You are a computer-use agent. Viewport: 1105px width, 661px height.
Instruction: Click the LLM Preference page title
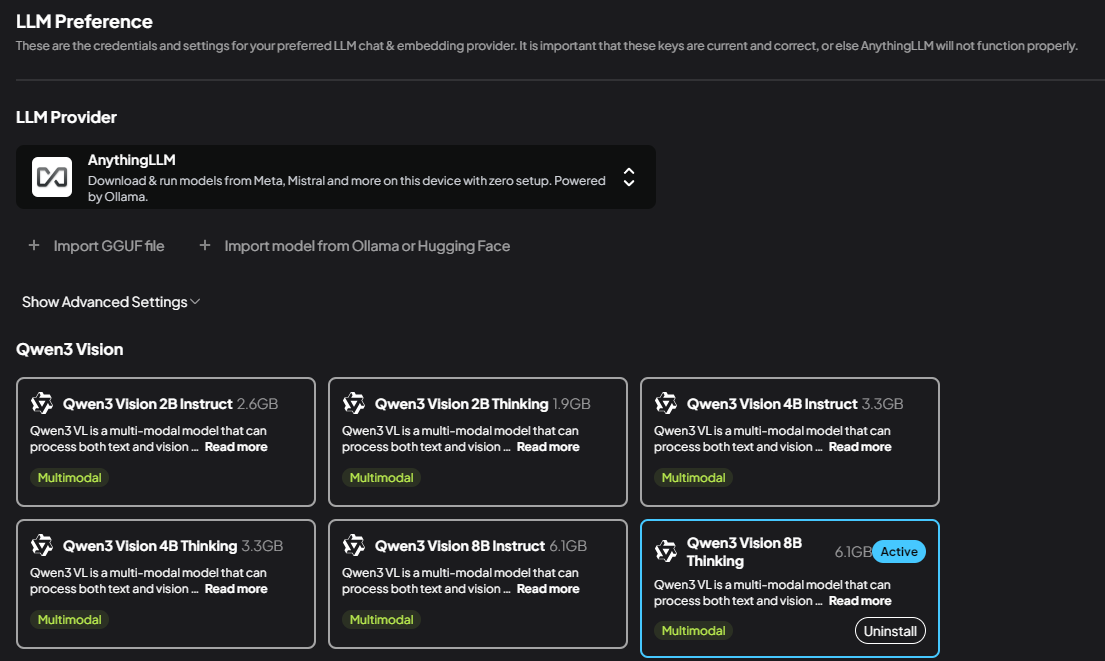click(84, 22)
